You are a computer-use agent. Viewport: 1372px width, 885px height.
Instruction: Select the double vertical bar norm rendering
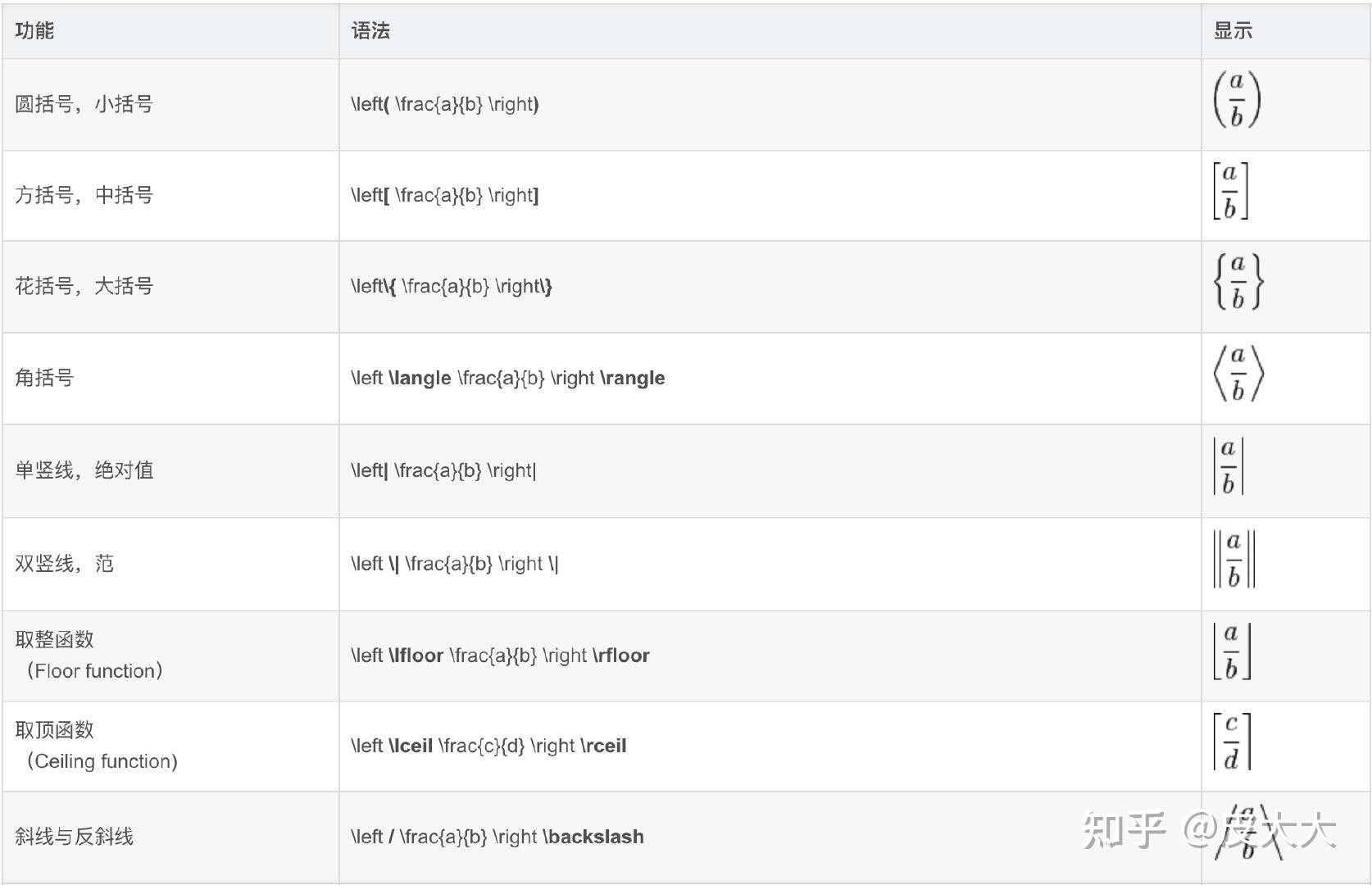click(x=1233, y=560)
